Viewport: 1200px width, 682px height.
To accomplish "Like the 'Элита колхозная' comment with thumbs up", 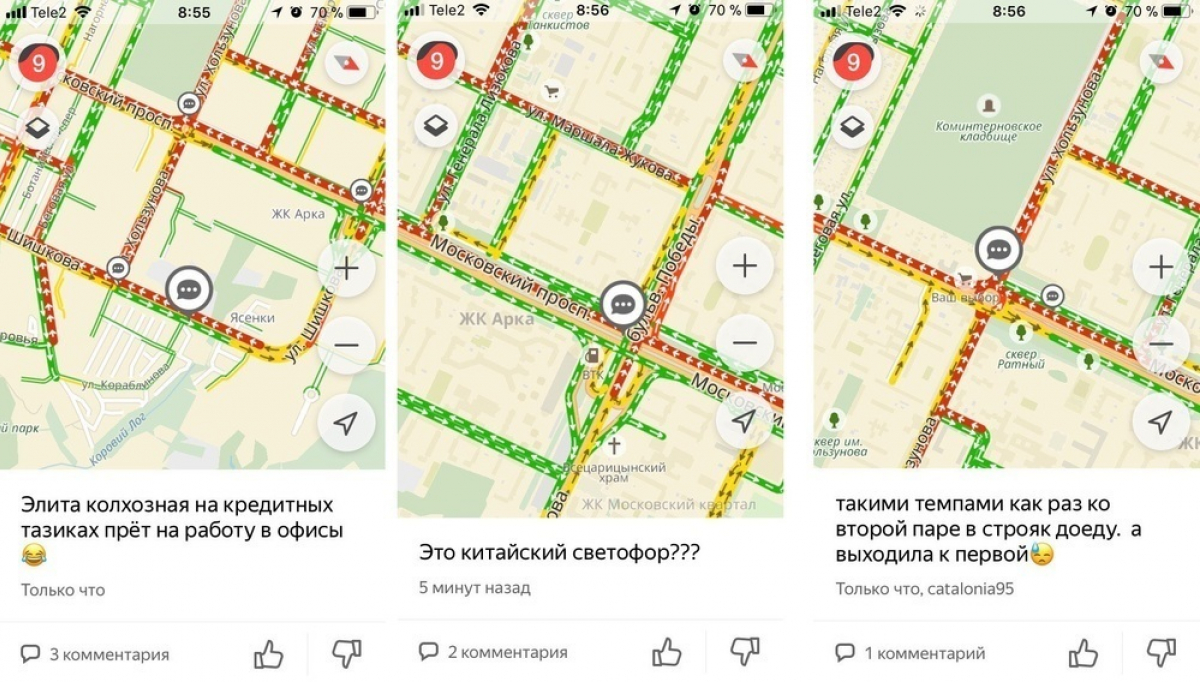I will [x=268, y=654].
